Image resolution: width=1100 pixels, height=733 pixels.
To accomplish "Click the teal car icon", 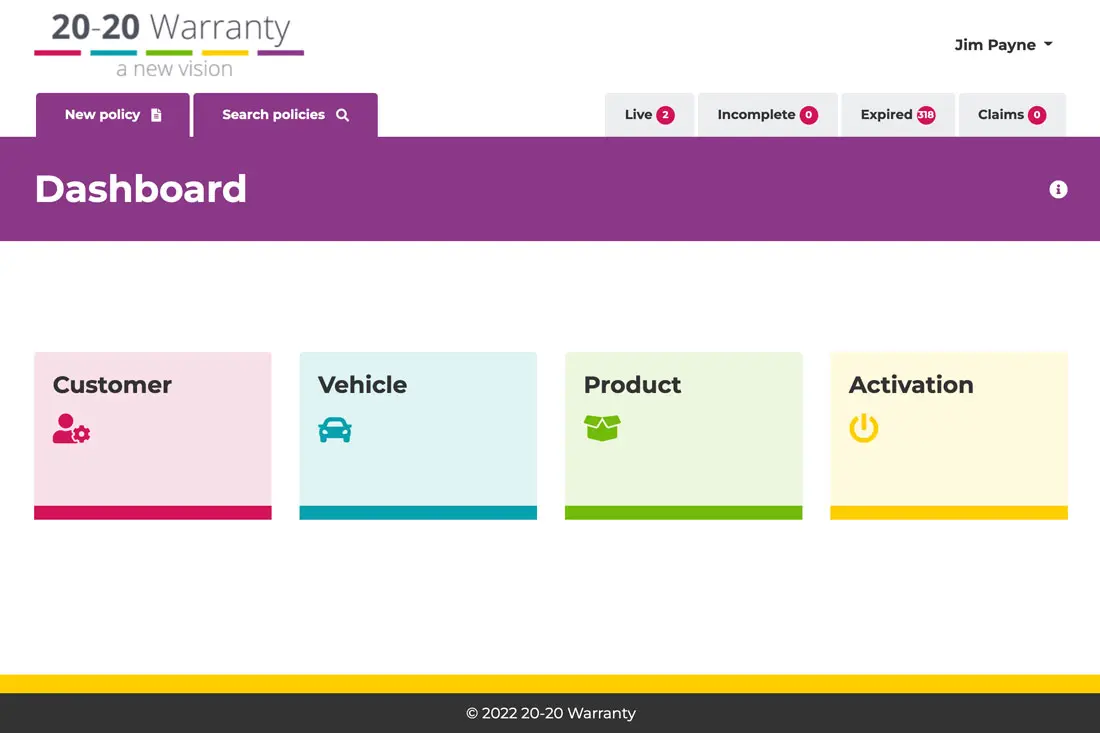I will (x=335, y=429).
